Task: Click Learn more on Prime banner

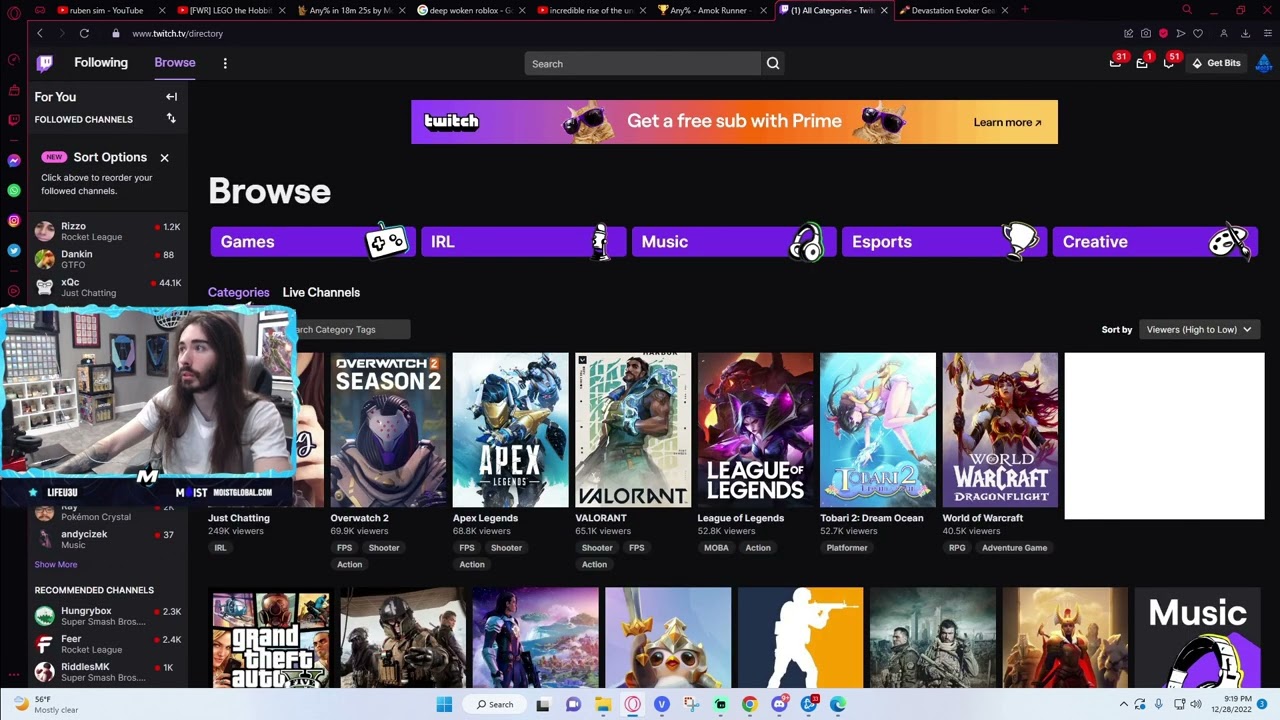Action: pyautogui.click(x=1008, y=122)
